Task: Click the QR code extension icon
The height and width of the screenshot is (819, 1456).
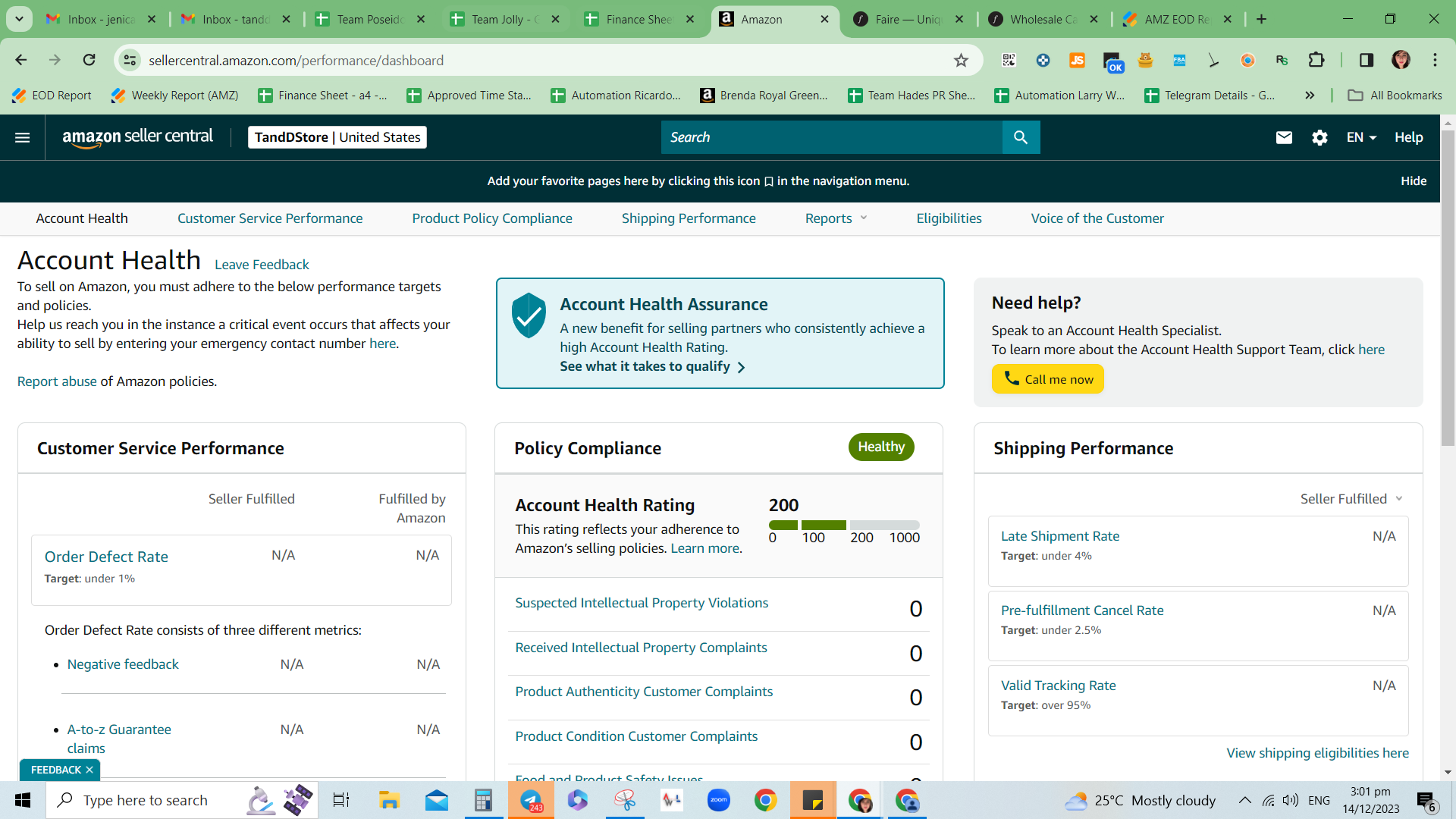Action: point(1009,60)
